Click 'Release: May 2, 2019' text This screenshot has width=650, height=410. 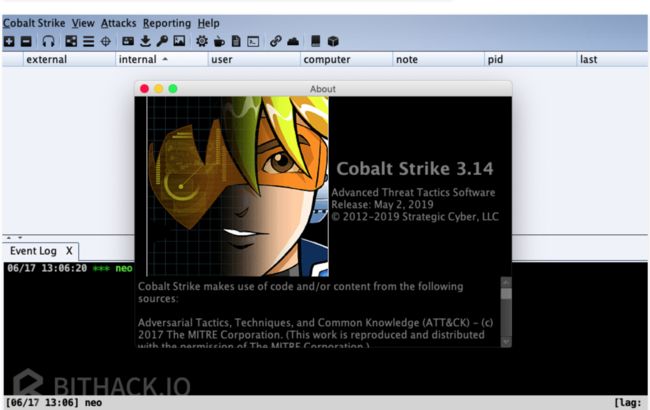382,205
